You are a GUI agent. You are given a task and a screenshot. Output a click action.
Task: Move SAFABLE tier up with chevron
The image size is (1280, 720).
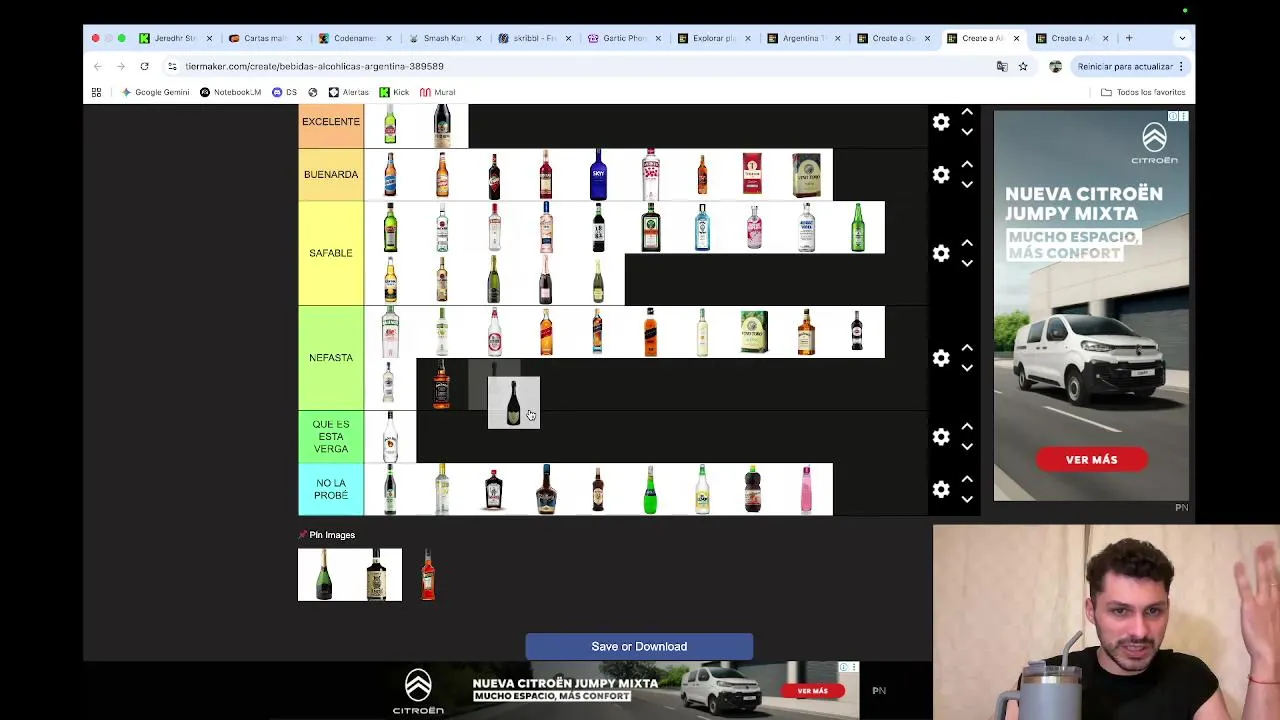click(x=967, y=243)
